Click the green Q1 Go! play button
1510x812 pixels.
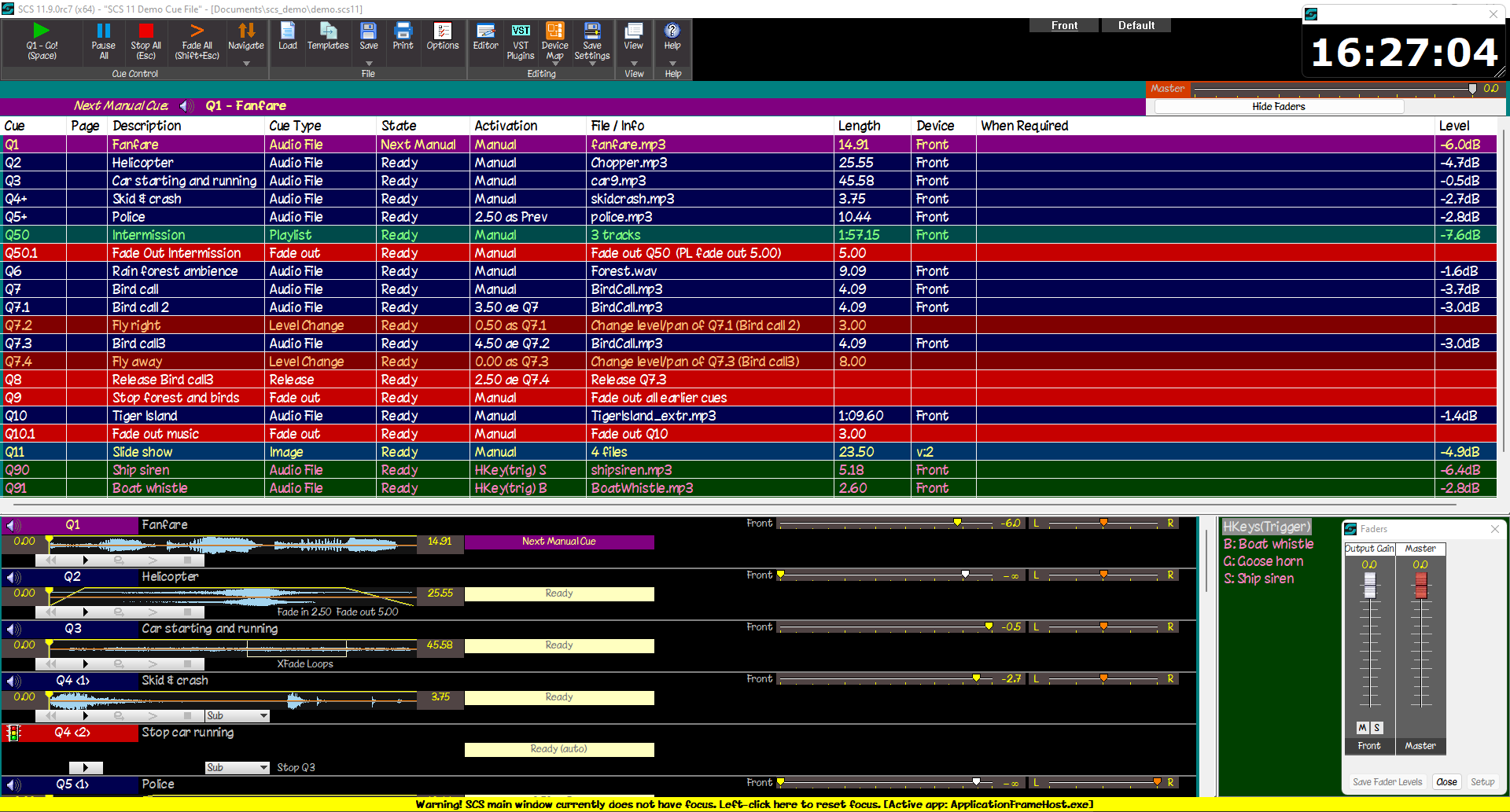[x=42, y=31]
